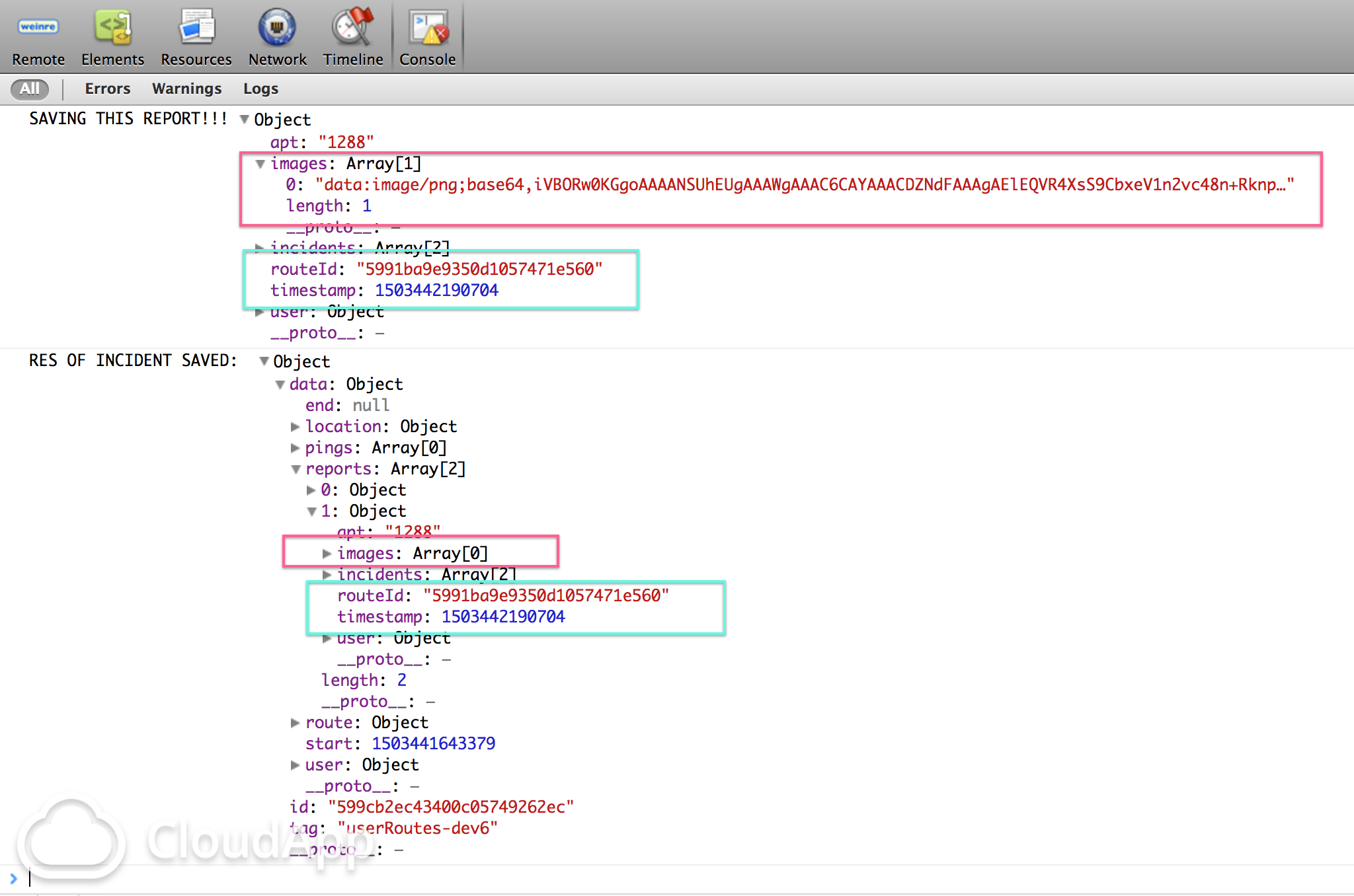Viewport: 1354px width, 896px height.
Task: Expand images Array[0] in saved report
Action: (327, 554)
